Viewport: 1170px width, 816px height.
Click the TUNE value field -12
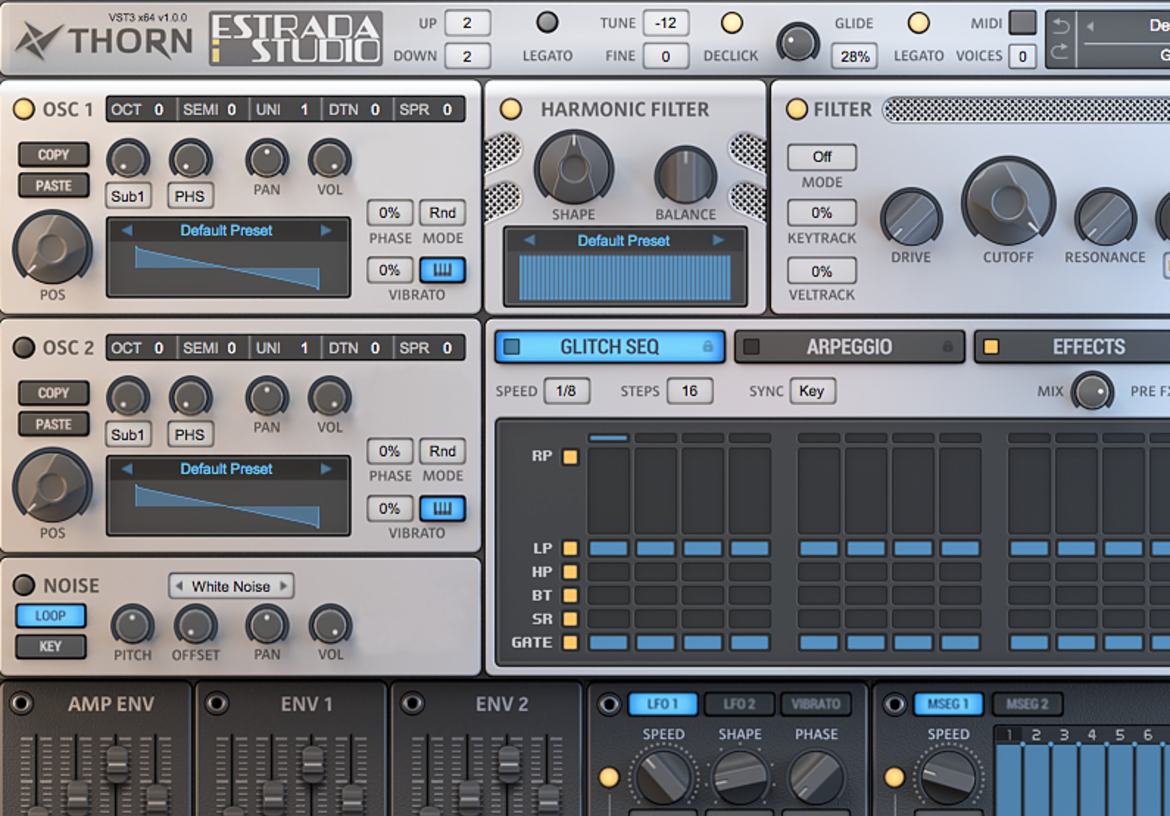click(x=666, y=22)
